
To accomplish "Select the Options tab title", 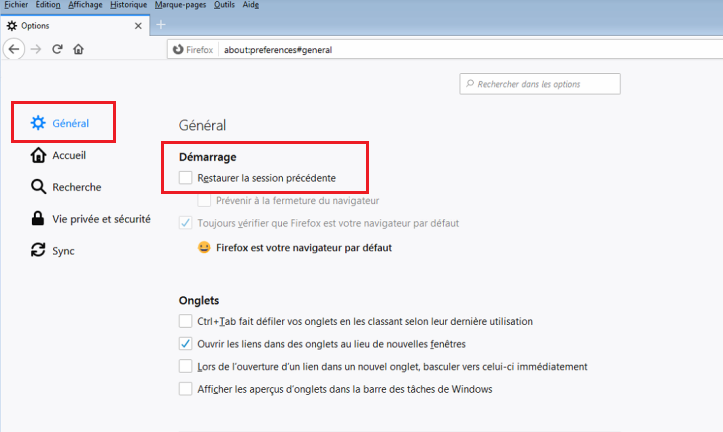I will point(35,26).
